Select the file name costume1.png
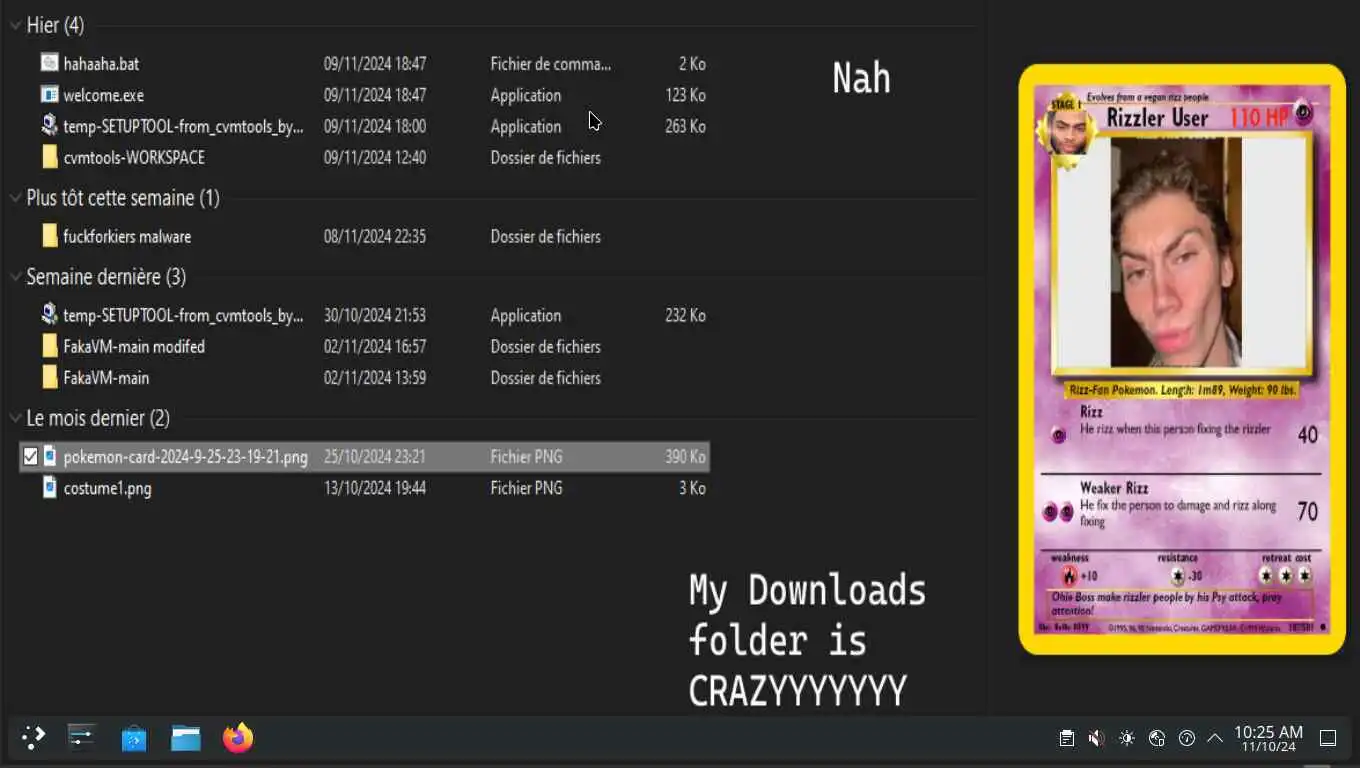 [x=107, y=489]
